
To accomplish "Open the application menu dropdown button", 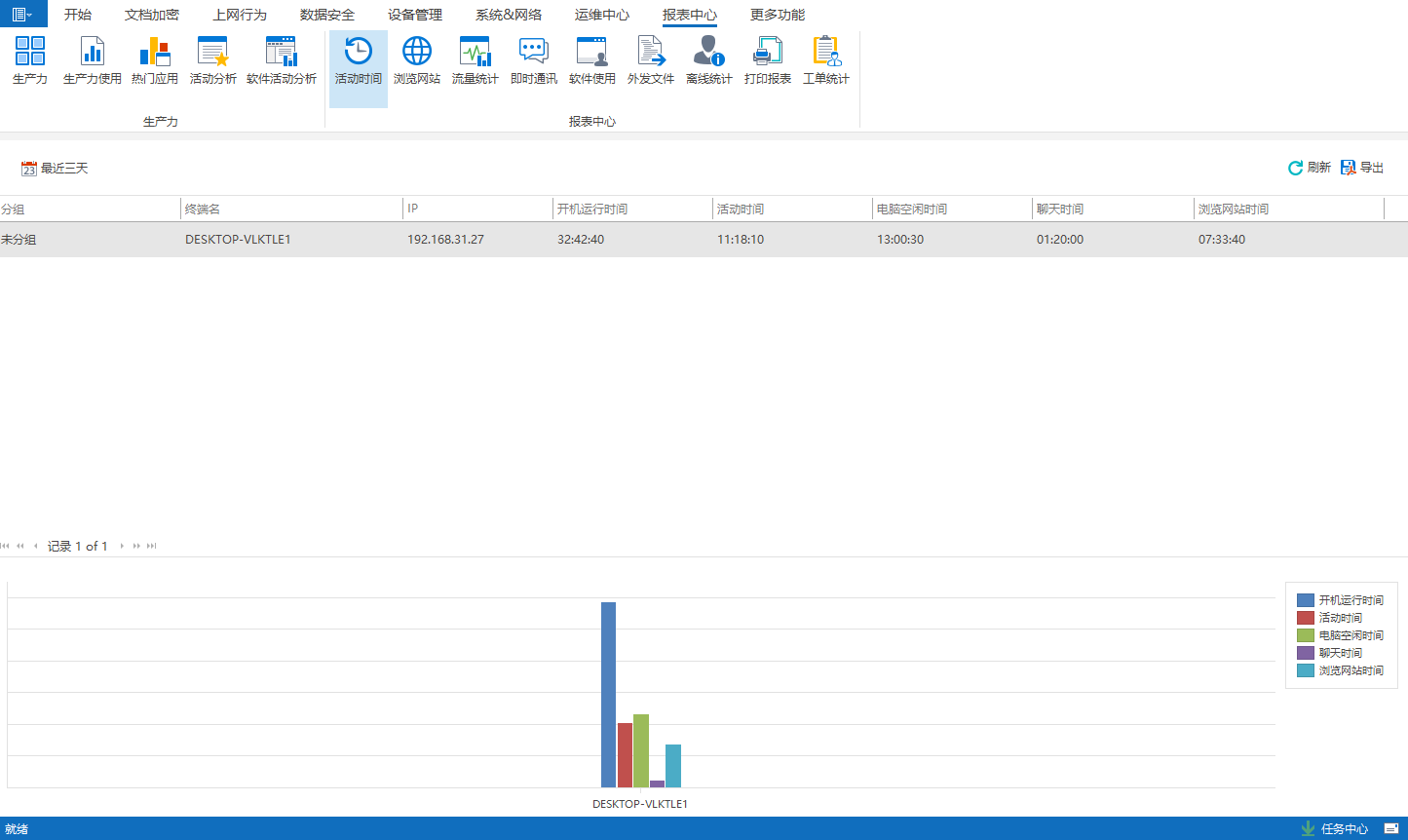I will pyautogui.click(x=23, y=14).
